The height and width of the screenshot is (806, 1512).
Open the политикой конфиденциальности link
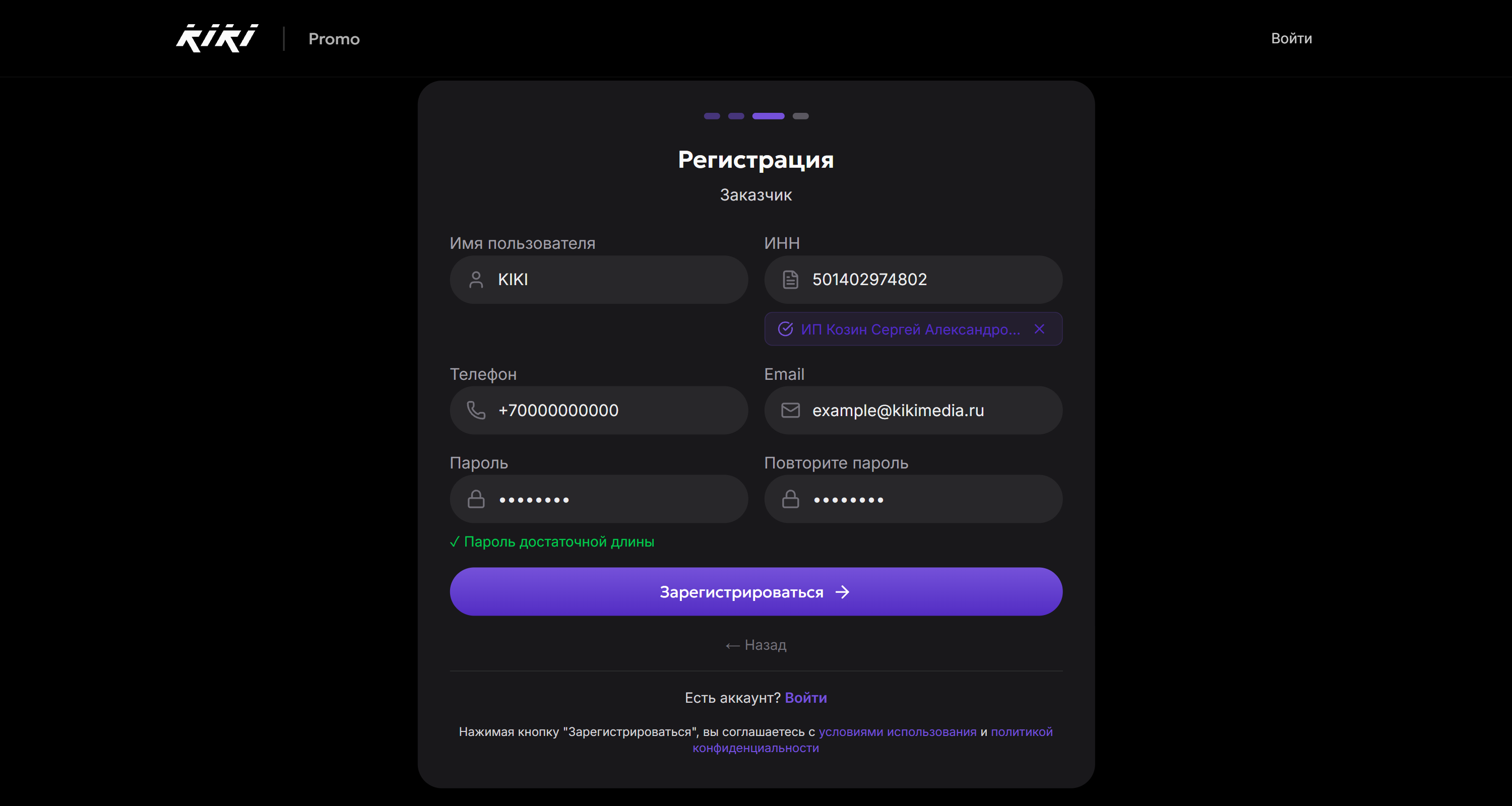1021,731
